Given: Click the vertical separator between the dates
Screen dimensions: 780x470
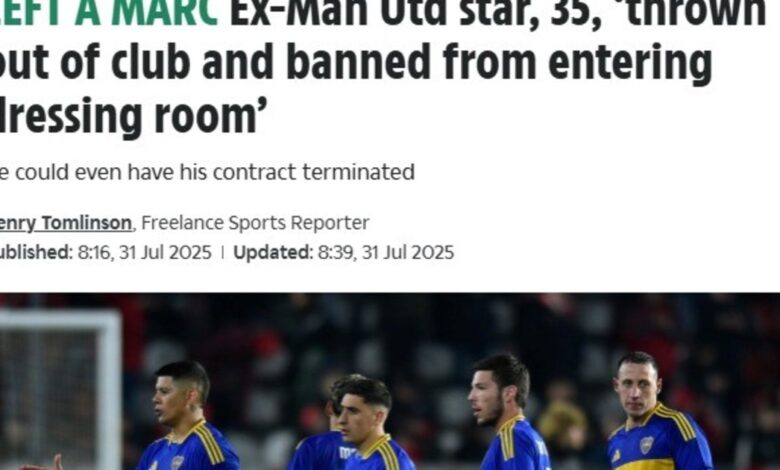Looking at the screenshot, I should (222, 252).
